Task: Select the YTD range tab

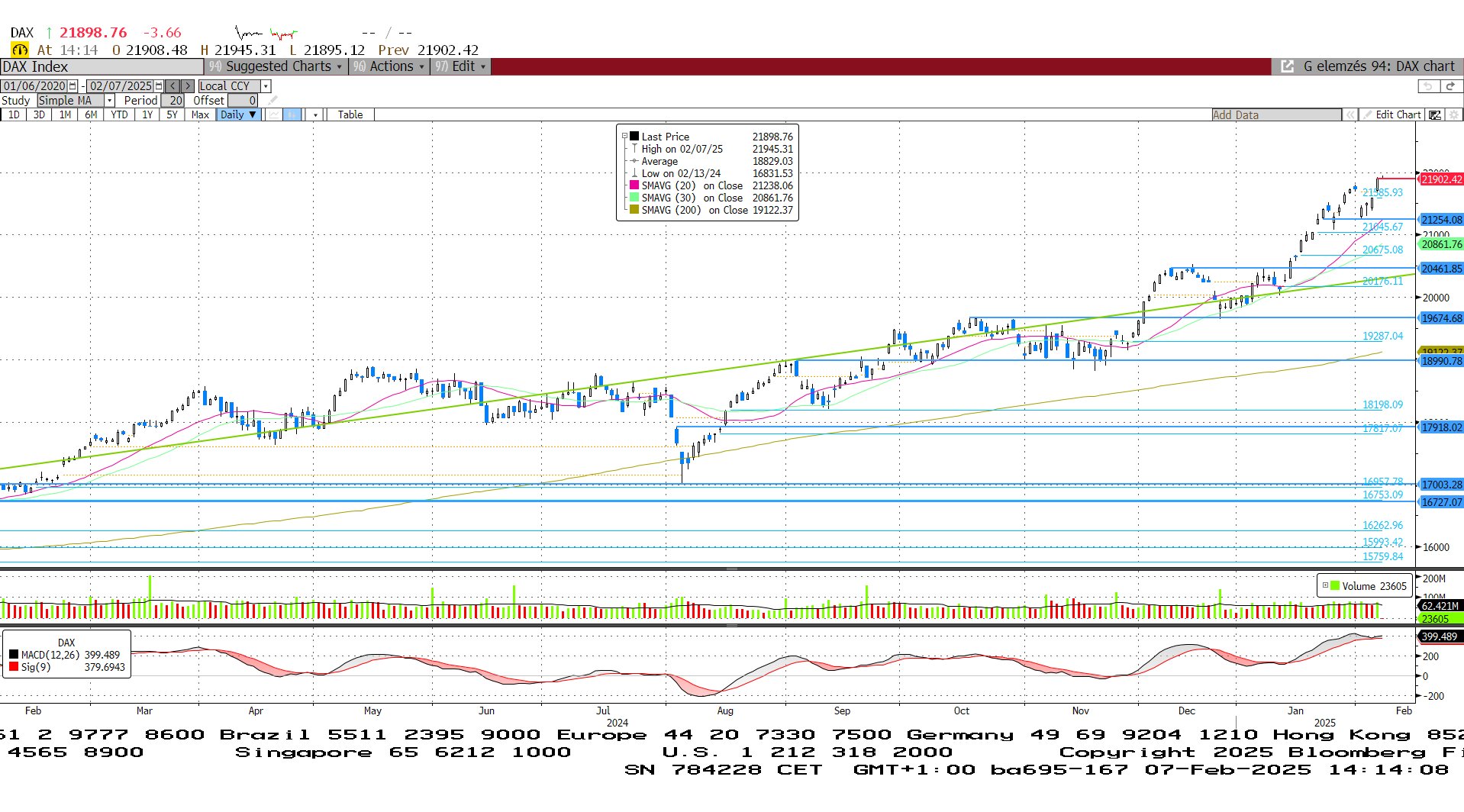Action: coord(119,114)
